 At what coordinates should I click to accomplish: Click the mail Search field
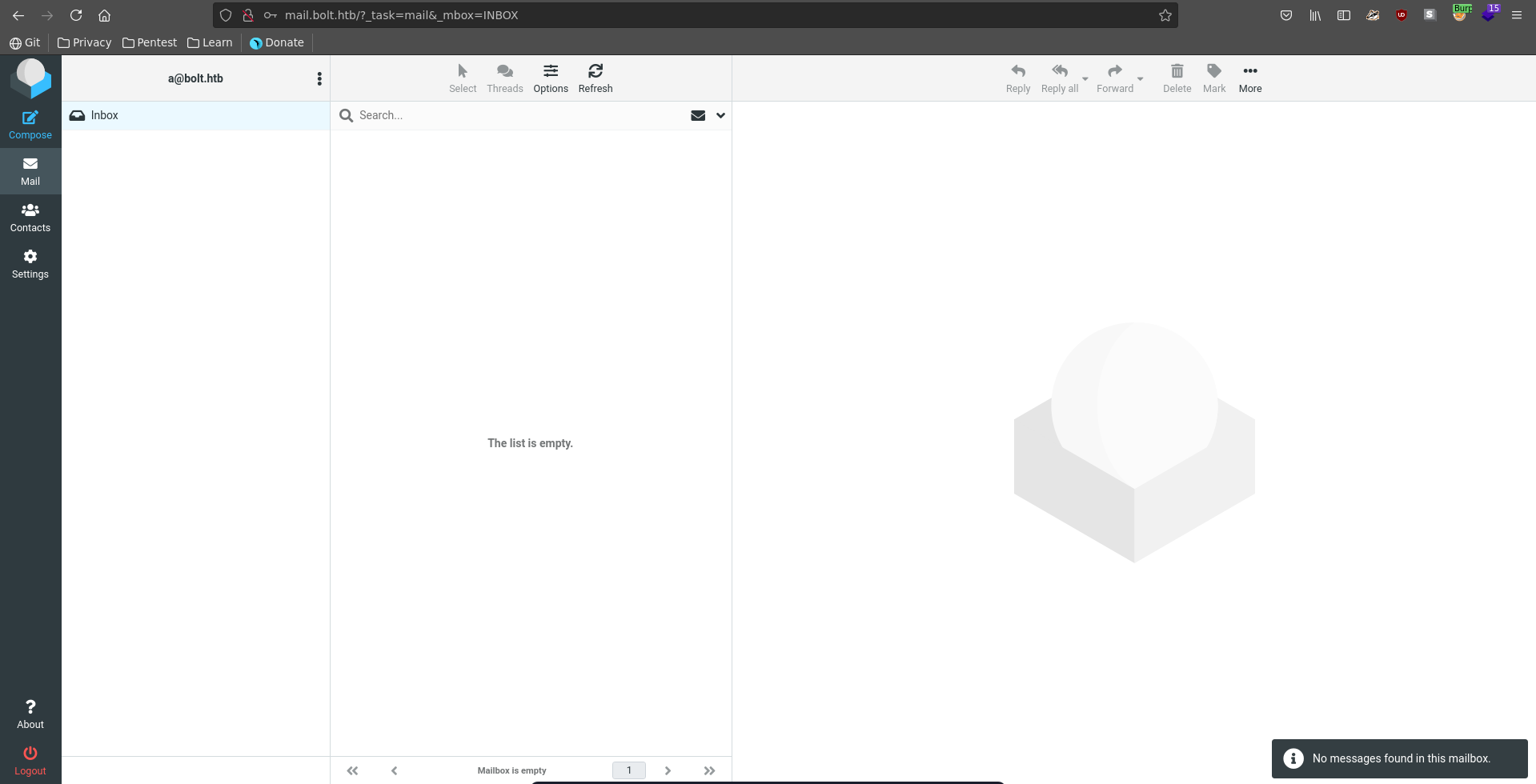[512, 115]
